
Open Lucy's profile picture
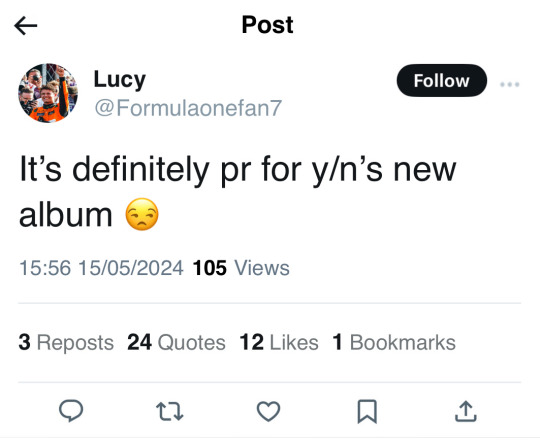tap(48, 93)
